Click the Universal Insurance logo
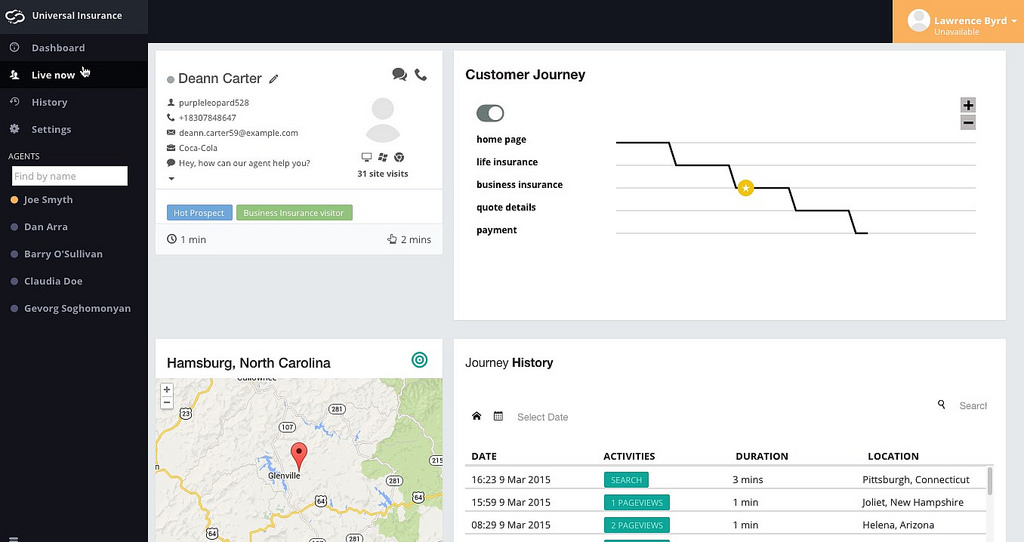This screenshot has width=1024, height=542. [x=15, y=16]
